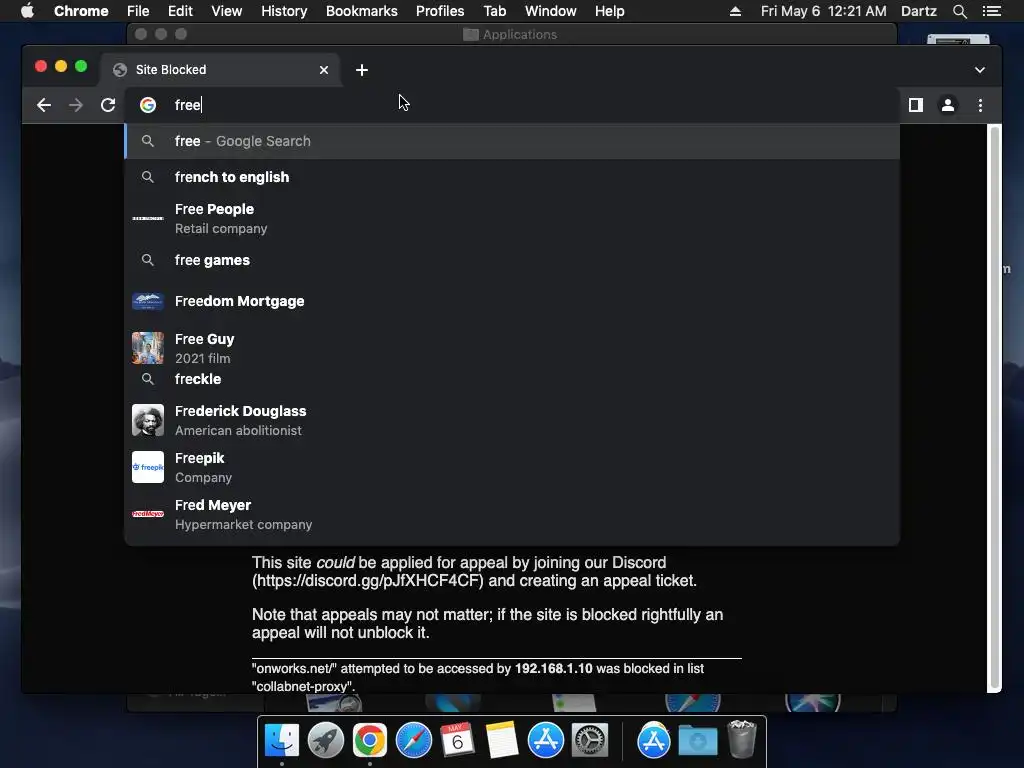Expand the tab search chevron
Viewport: 1024px width, 768px height.
(x=980, y=70)
